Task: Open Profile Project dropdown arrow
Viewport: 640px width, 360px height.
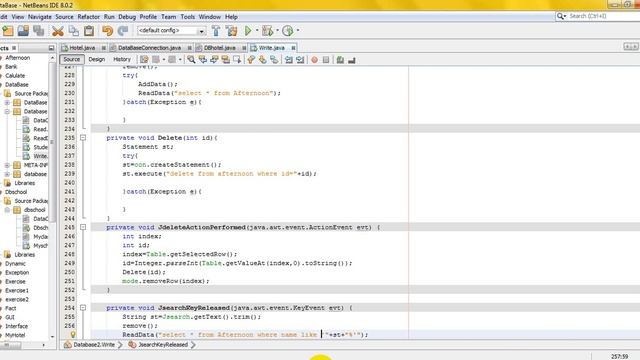Action: [298, 31]
